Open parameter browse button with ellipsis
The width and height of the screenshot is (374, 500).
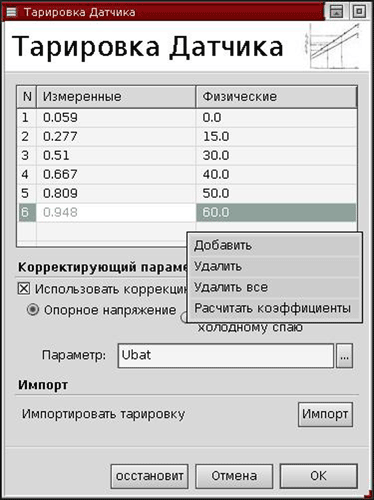344,356
